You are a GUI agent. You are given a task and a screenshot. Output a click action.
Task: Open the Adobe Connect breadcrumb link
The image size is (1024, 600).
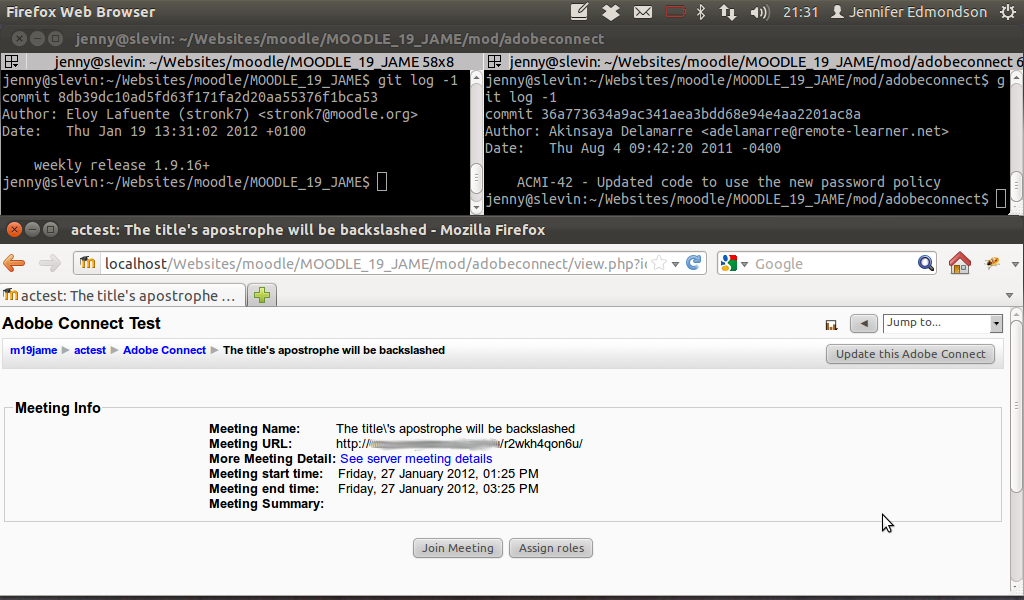[164, 350]
